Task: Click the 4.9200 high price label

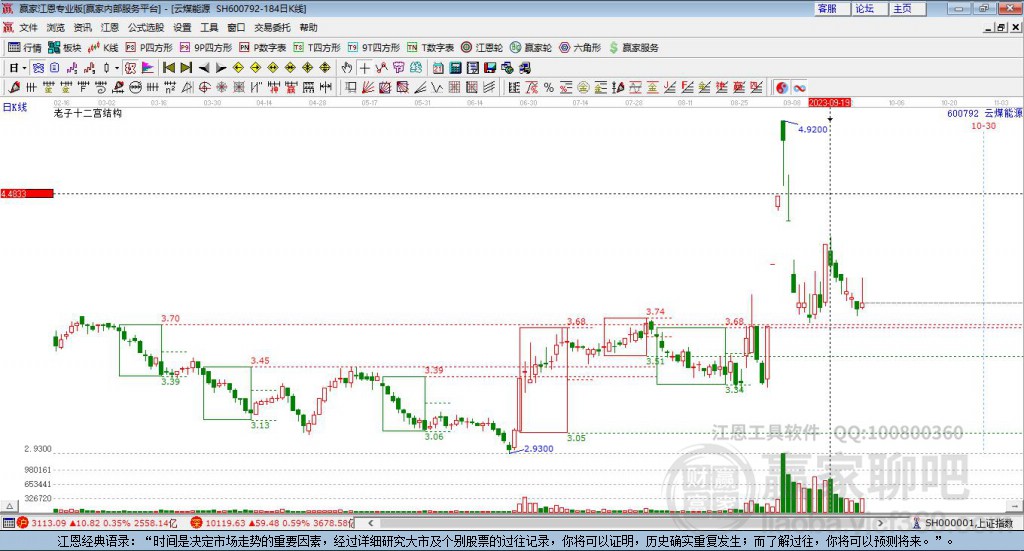Action: coord(812,130)
